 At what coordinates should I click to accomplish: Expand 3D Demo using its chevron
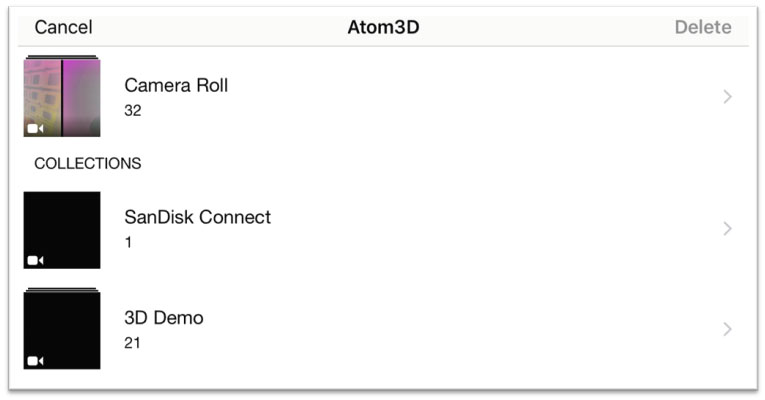[x=727, y=329]
